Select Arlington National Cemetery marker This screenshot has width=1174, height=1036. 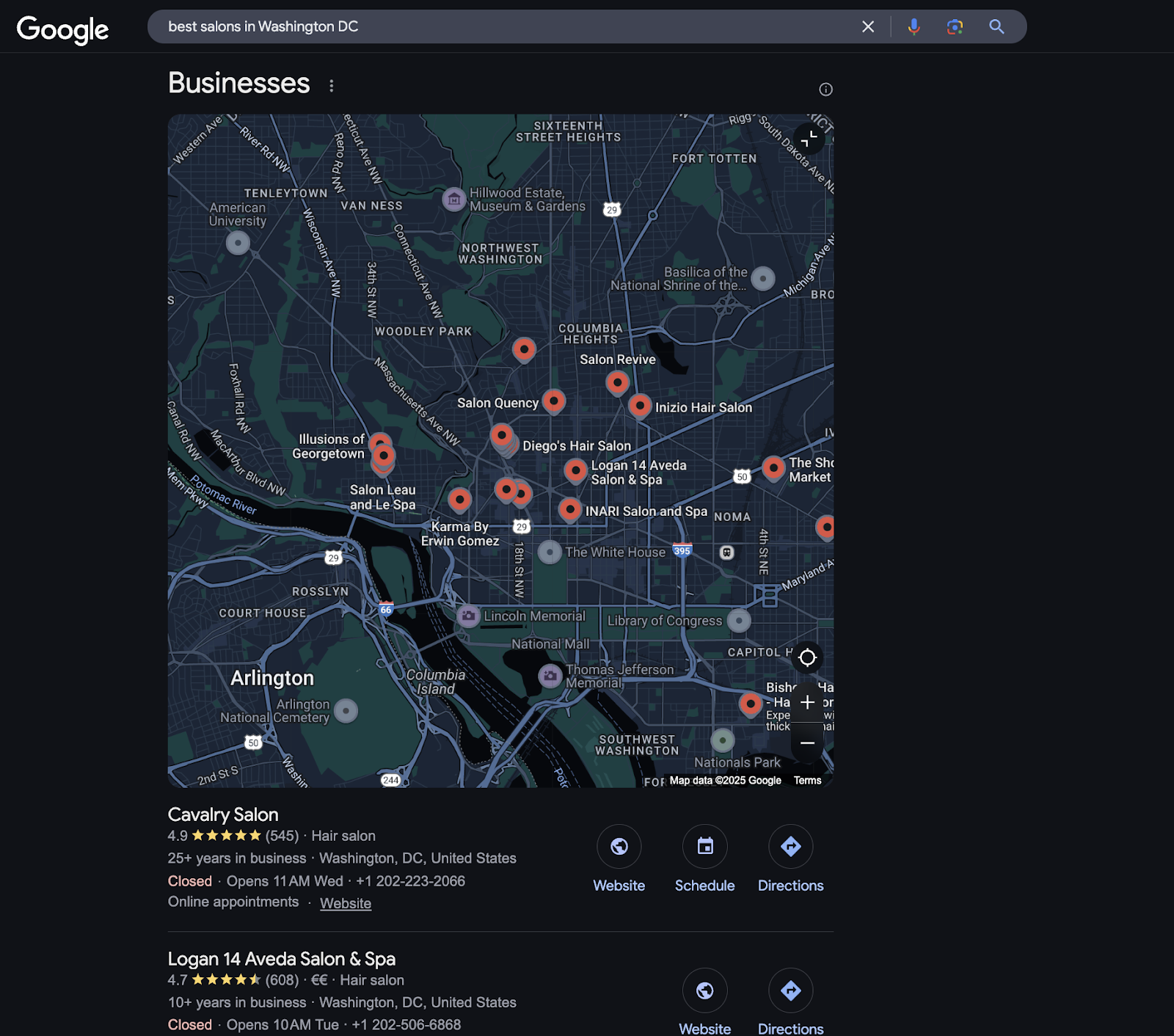pos(346,710)
